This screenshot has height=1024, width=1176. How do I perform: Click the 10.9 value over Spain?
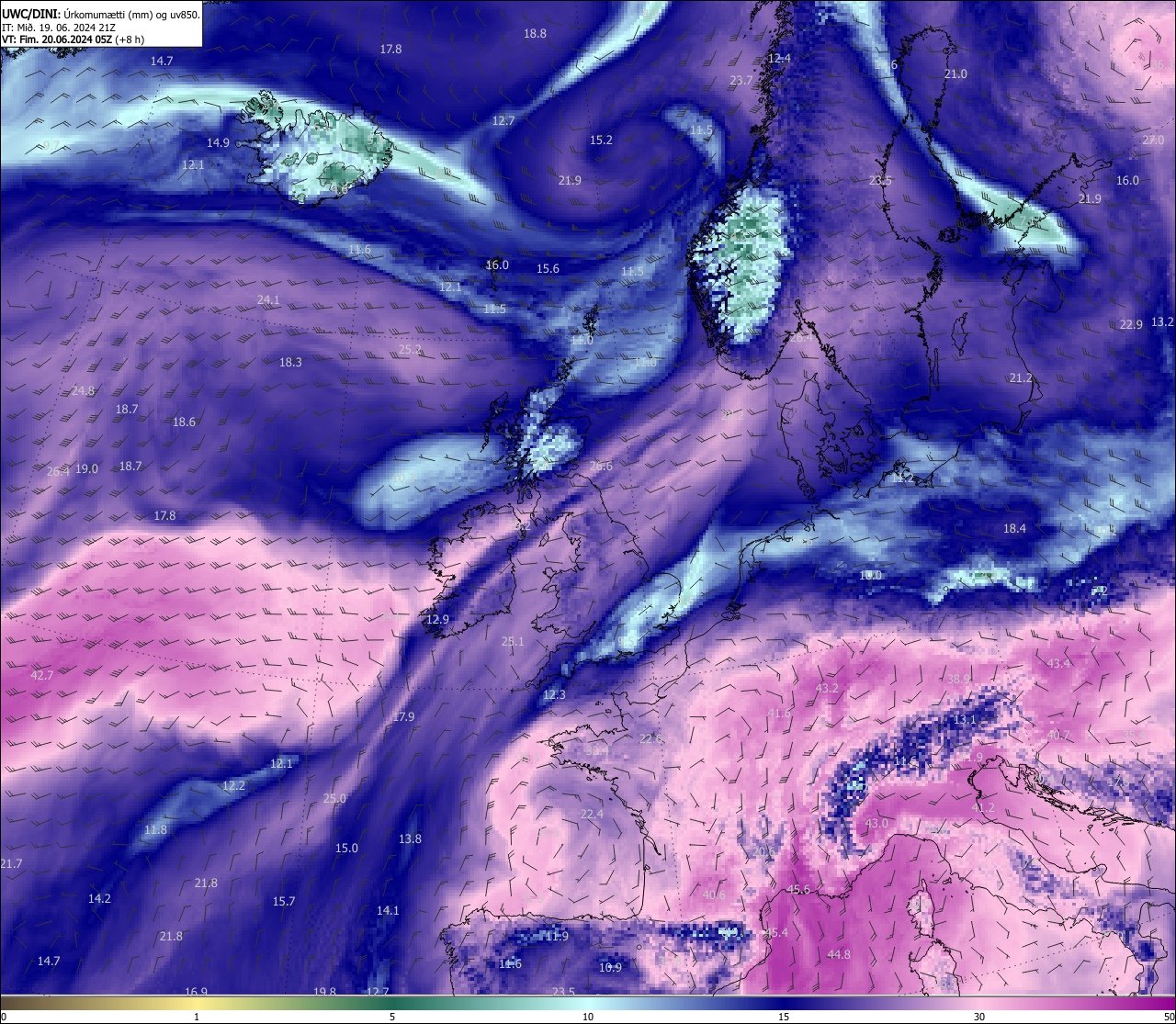pyautogui.click(x=610, y=967)
